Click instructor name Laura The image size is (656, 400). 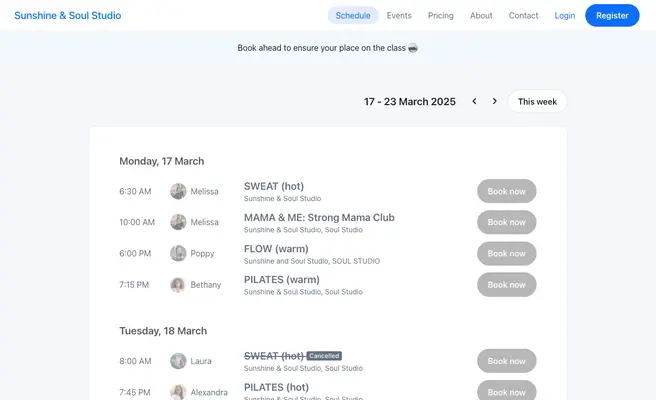click(201, 361)
